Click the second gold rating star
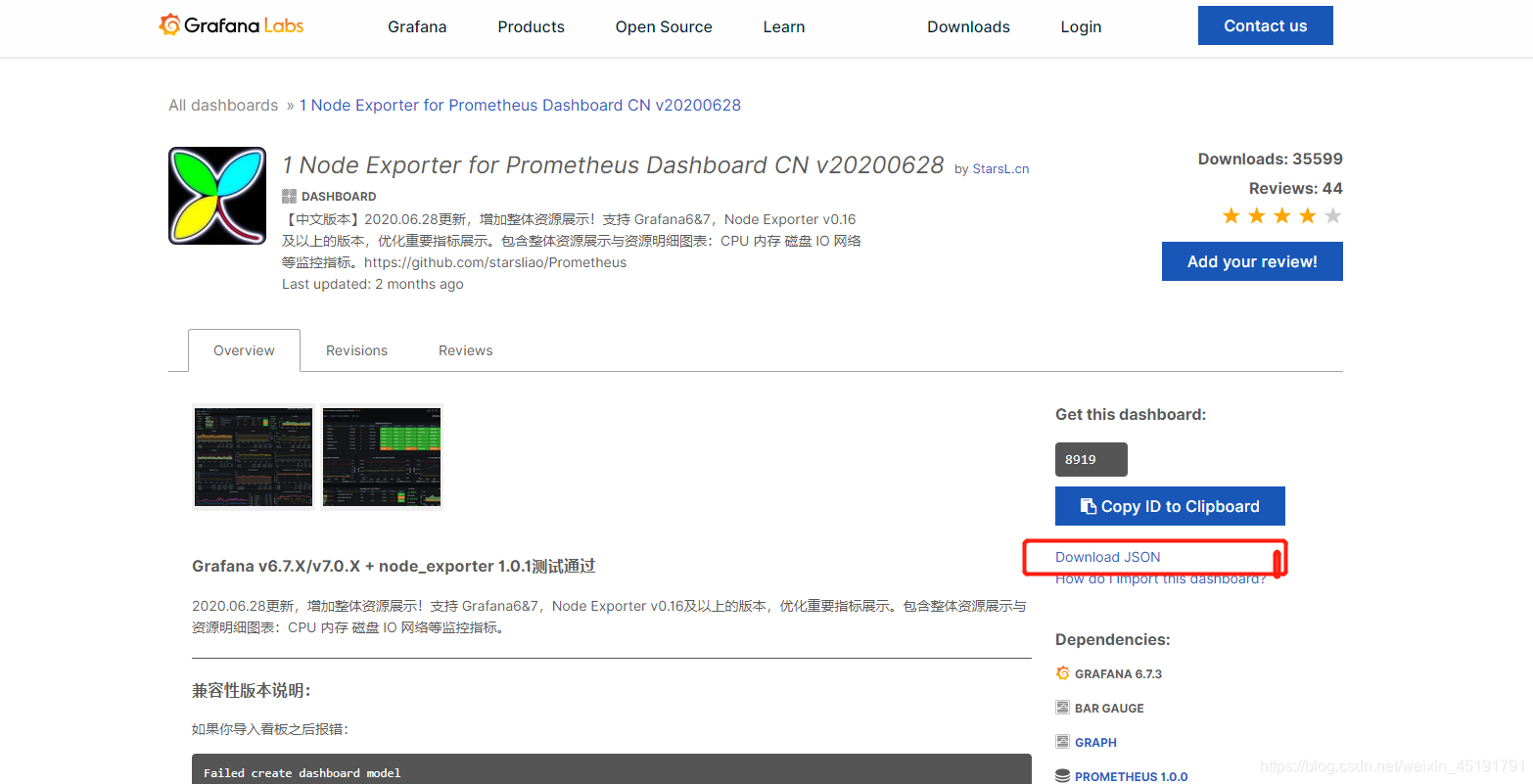The height and width of the screenshot is (784, 1533). point(1257,216)
